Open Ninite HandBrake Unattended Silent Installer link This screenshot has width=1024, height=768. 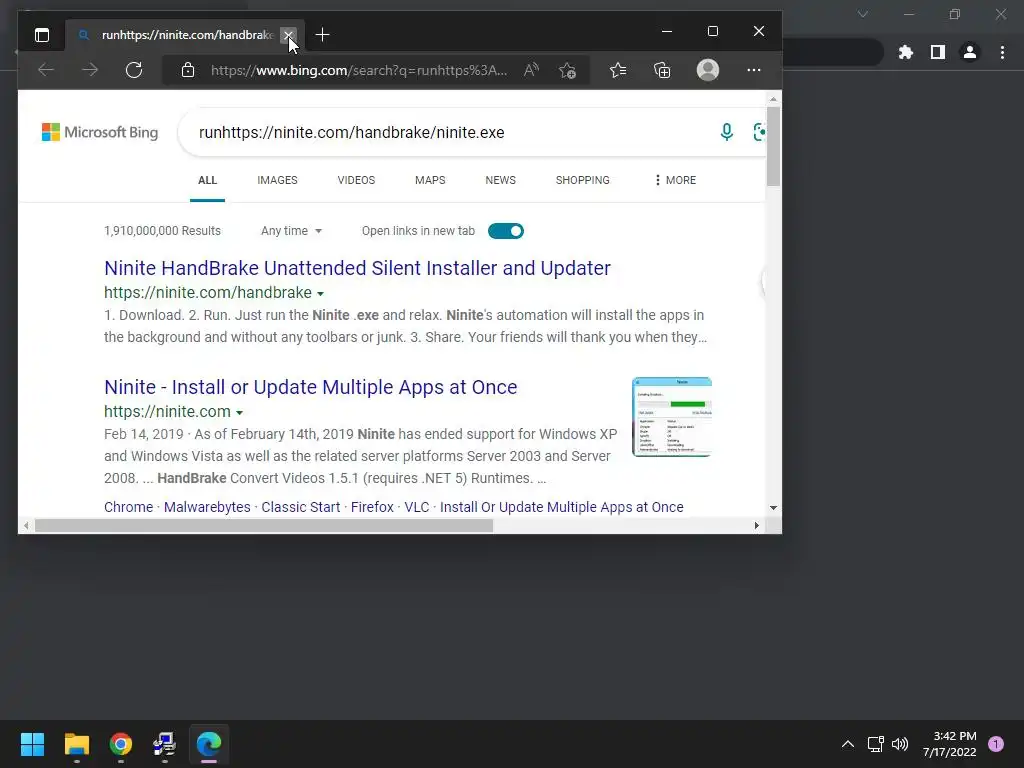(357, 268)
